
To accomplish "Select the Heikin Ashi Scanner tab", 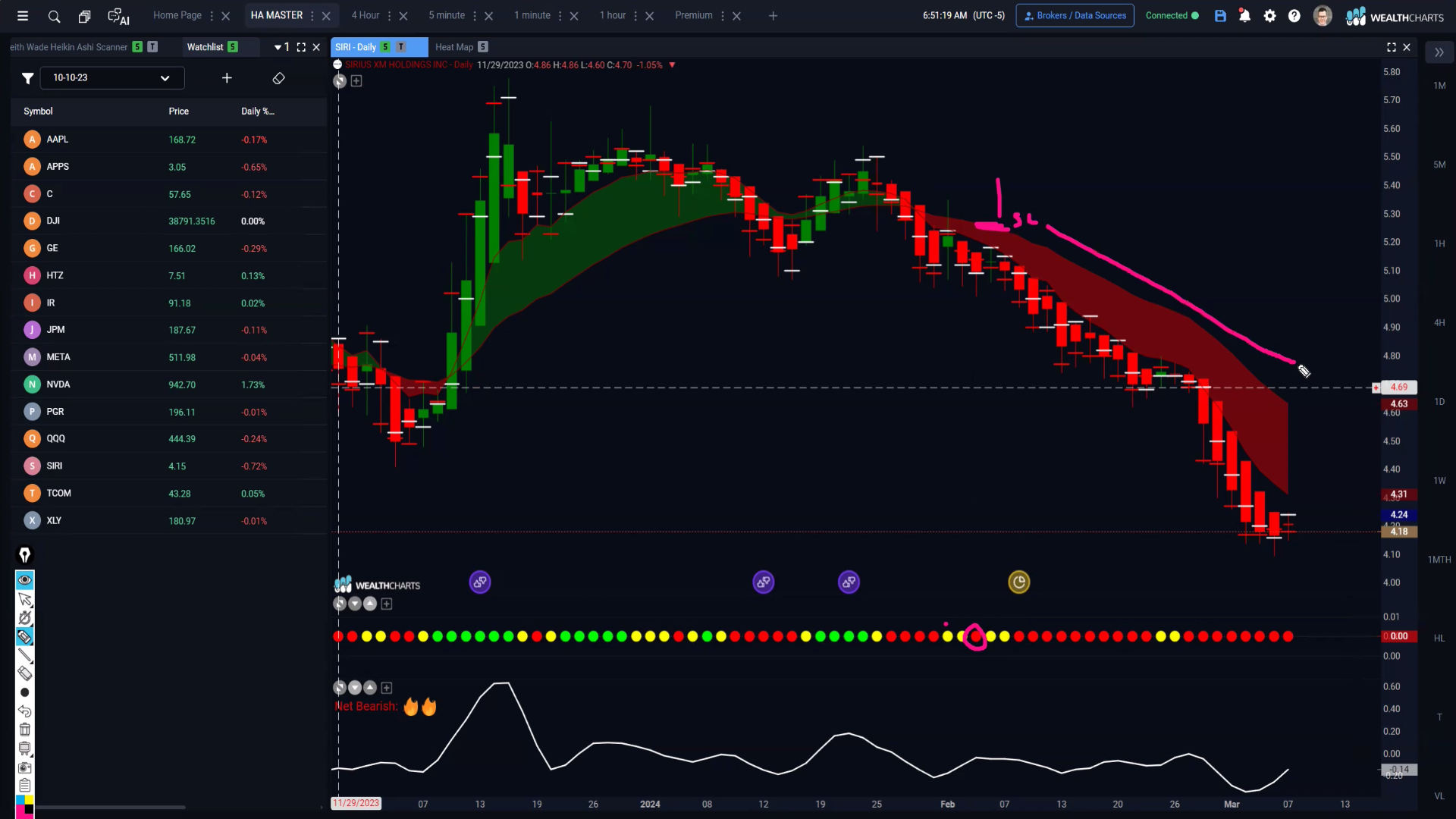I will pyautogui.click(x=69, y=47).
